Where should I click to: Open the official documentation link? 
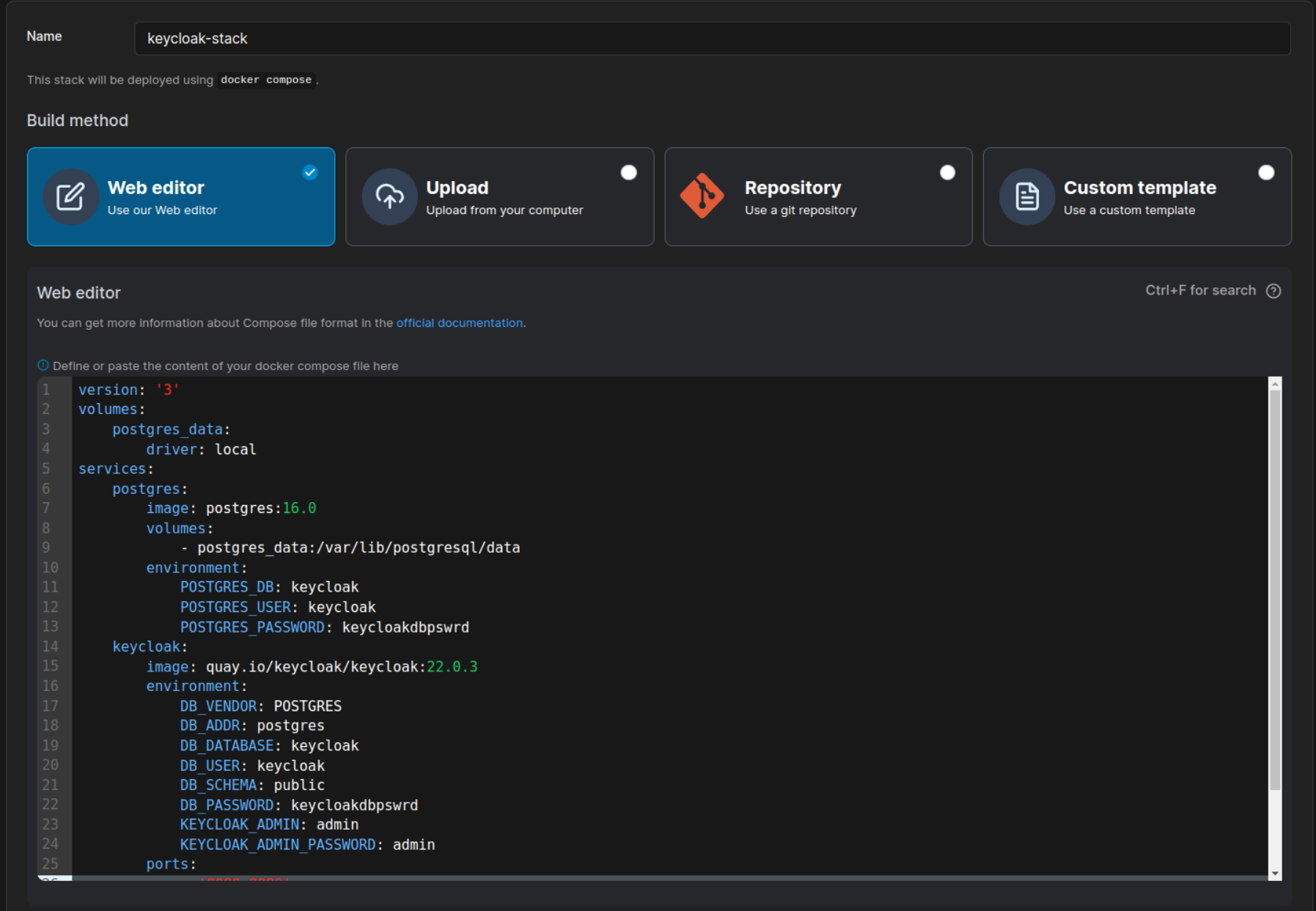coord(459,322)
